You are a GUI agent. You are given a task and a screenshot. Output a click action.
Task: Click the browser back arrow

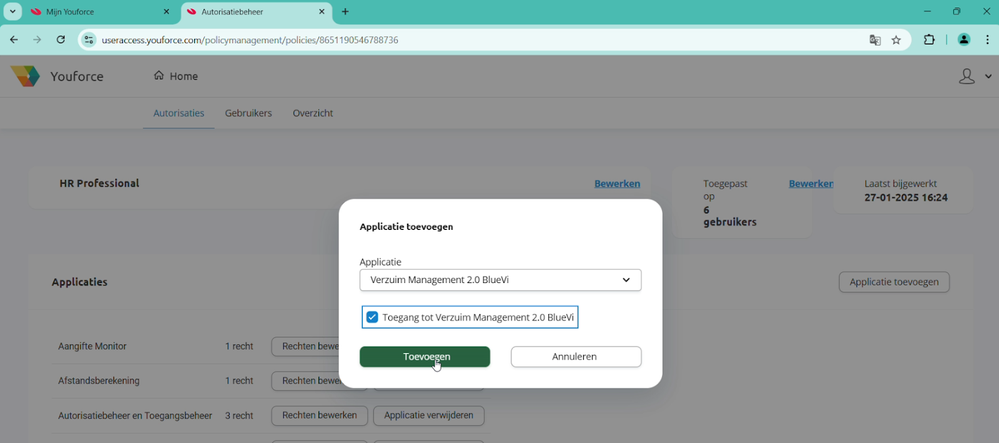coord(14,40)
